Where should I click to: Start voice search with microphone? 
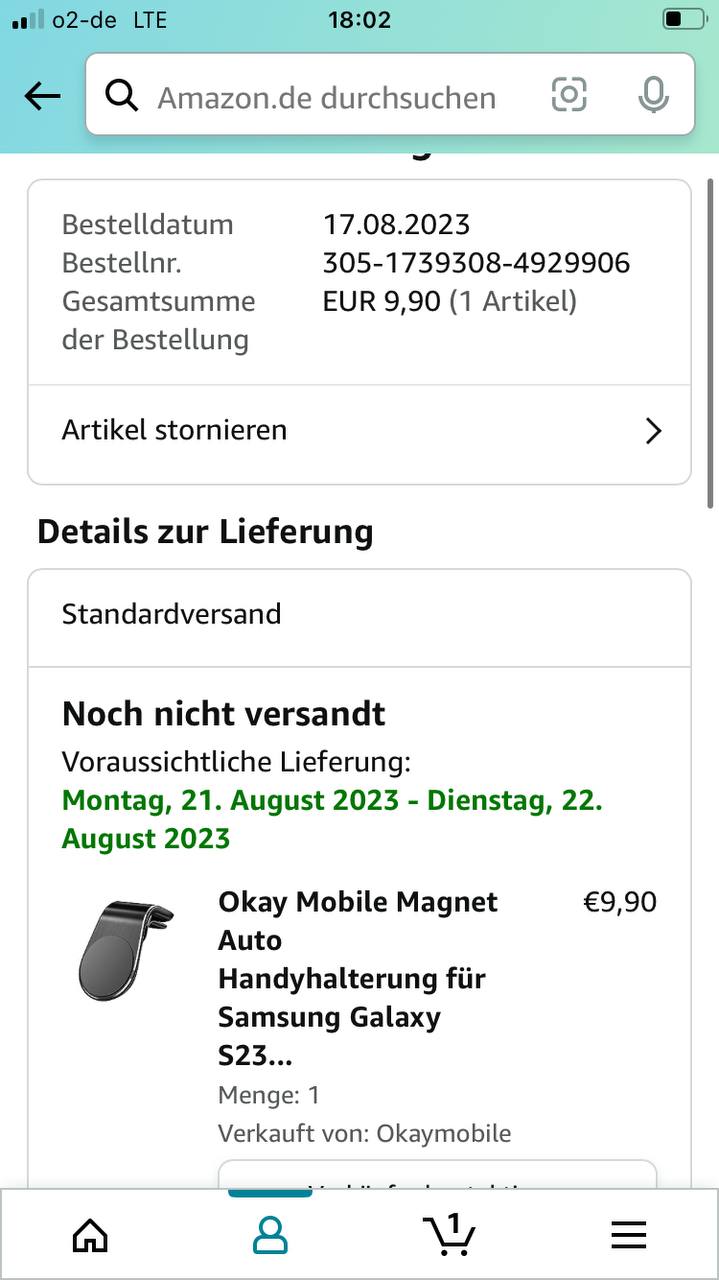[x=653, y=95]
